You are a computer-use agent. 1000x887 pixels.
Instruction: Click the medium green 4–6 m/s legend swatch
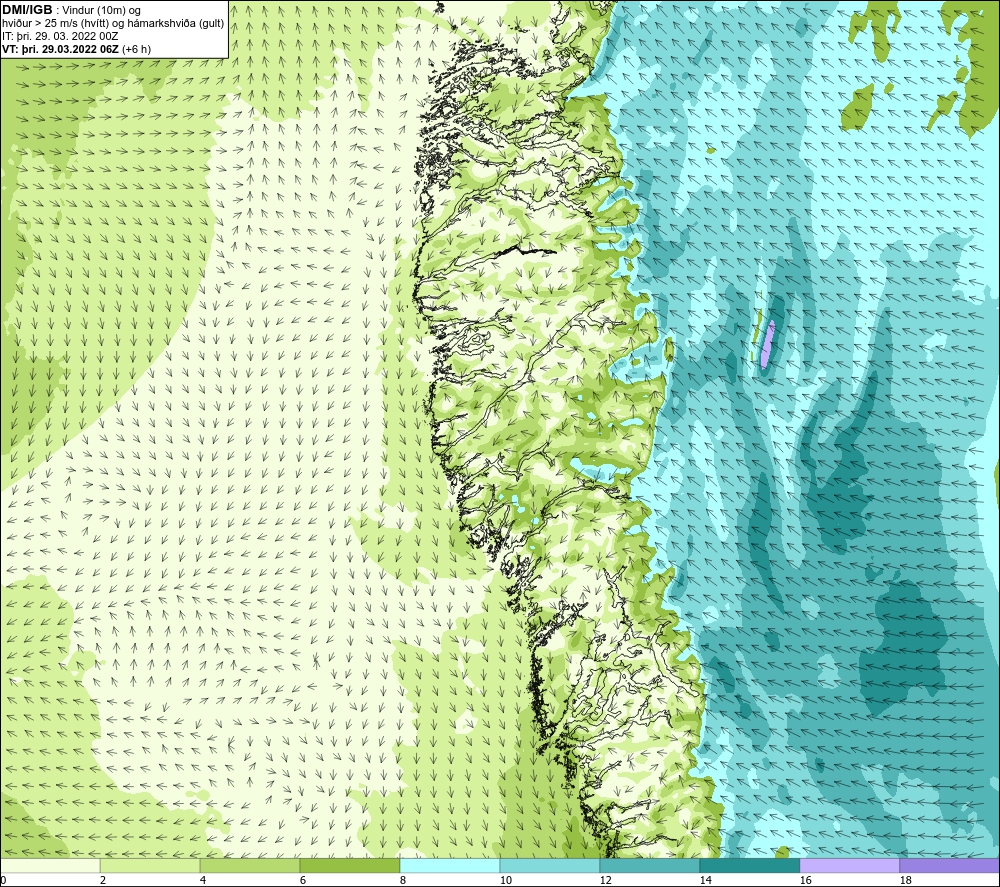(x=250, y=865)
